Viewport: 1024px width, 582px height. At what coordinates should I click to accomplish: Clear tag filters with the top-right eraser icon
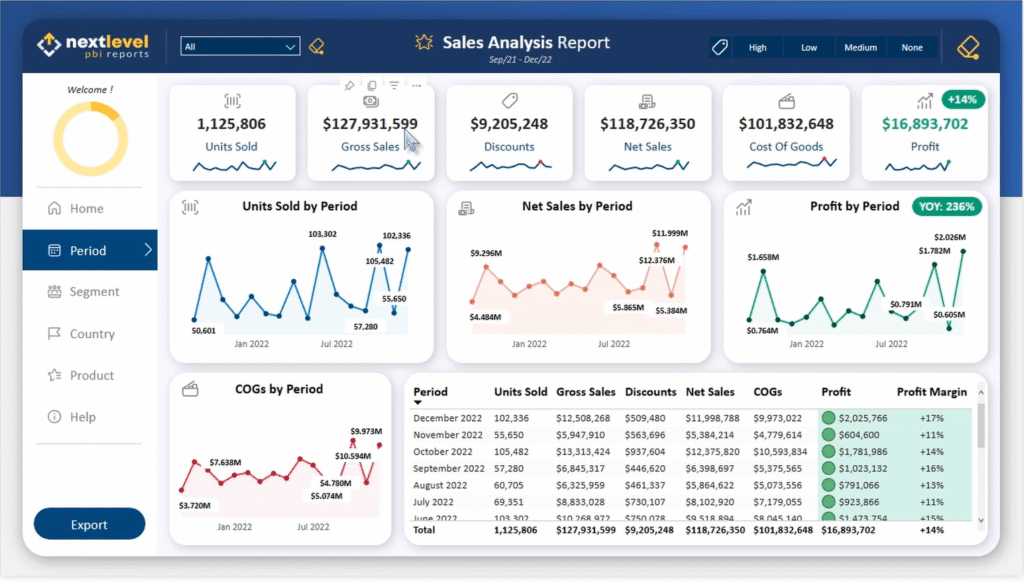coord(968,46)
